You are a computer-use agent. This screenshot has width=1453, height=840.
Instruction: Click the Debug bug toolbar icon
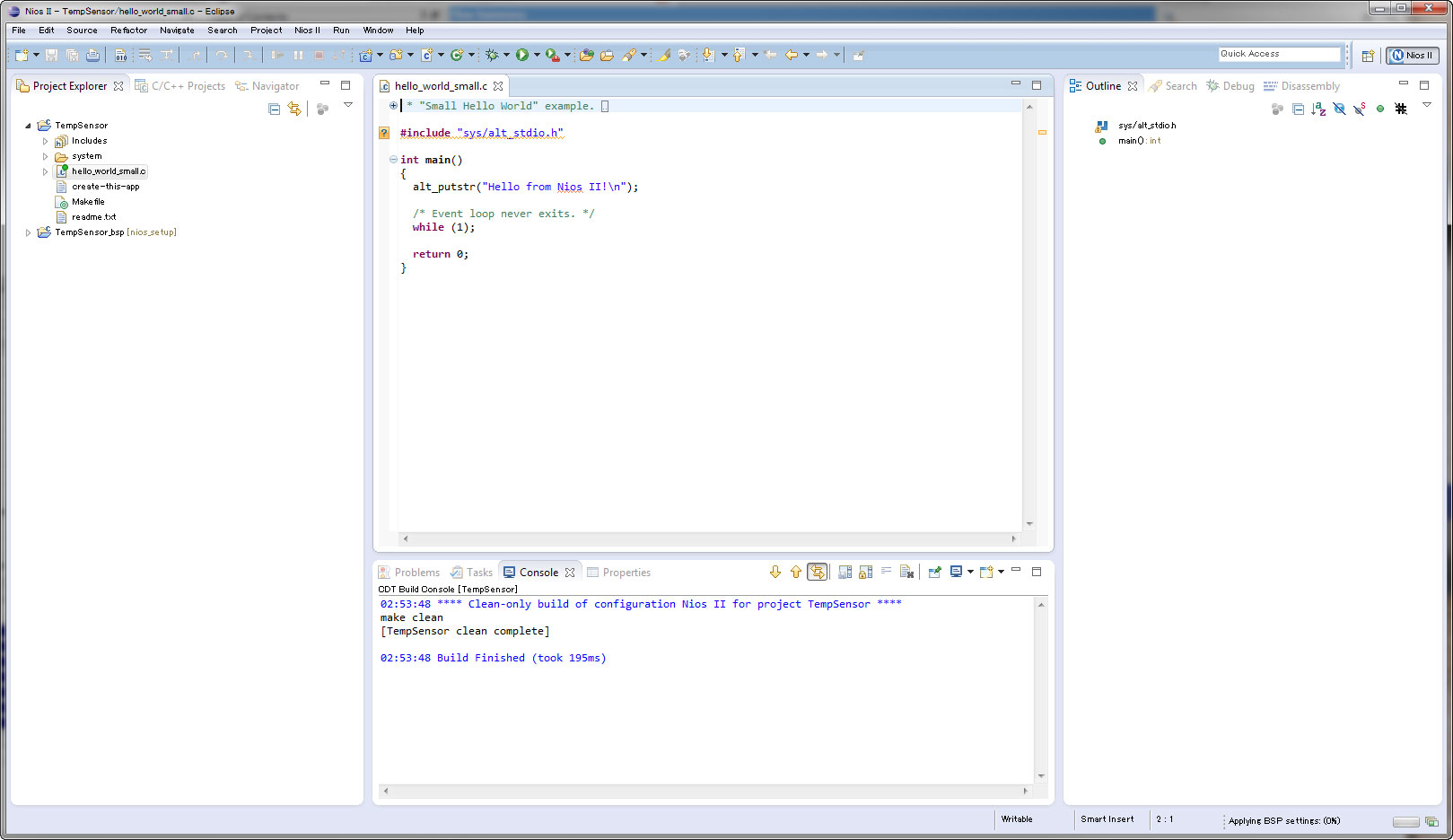(491, 55)
